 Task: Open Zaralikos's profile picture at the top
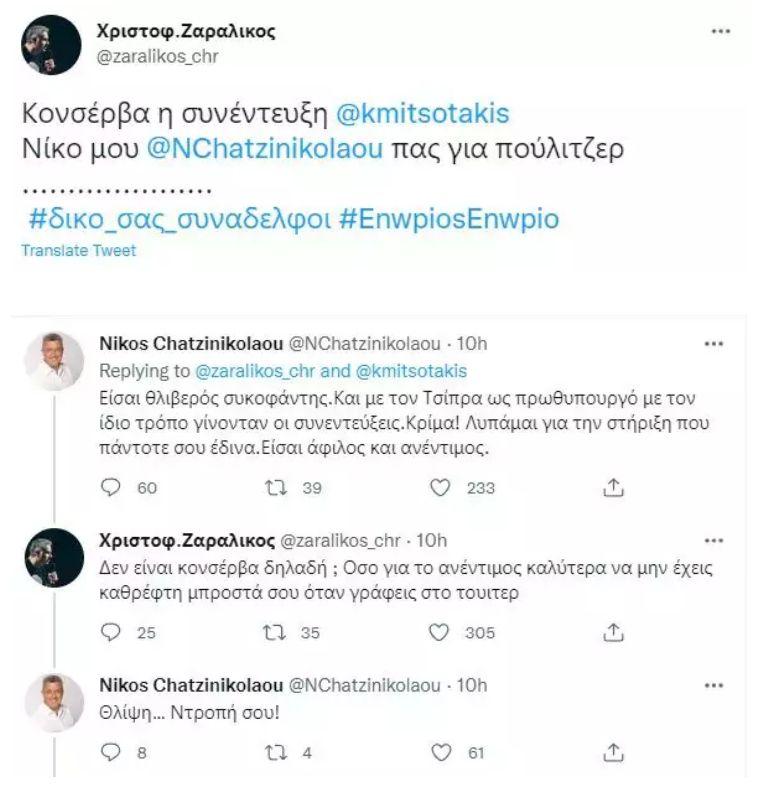tap(51, 45)
